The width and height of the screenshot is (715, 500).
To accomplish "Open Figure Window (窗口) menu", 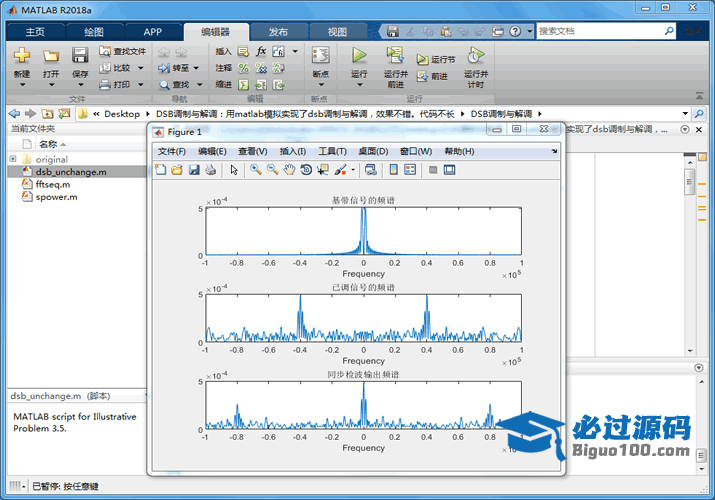I will (416, 151).
